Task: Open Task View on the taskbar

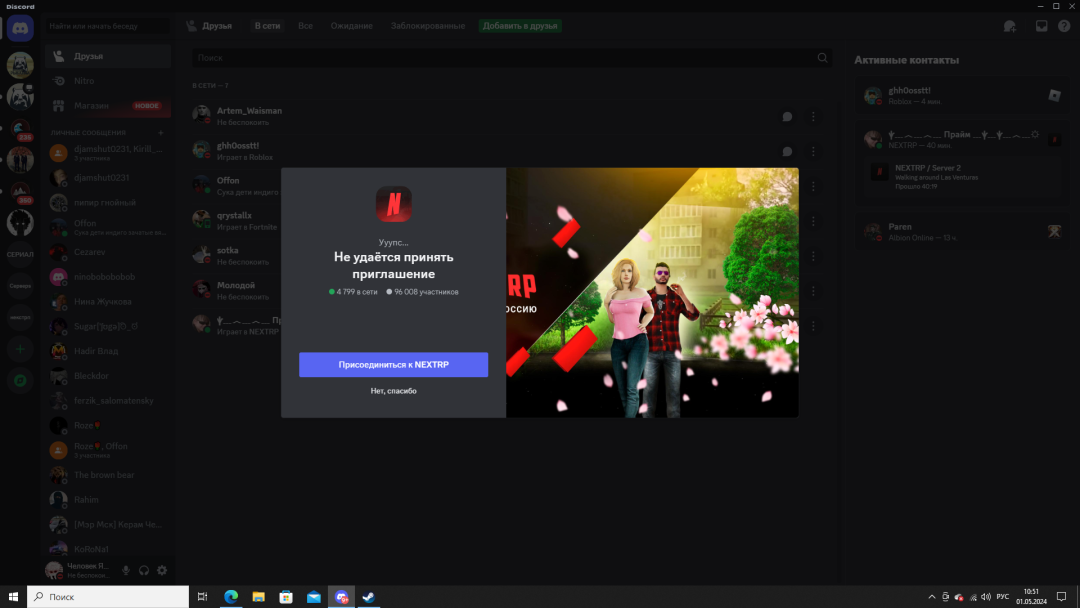Action: tap(202, 597)
